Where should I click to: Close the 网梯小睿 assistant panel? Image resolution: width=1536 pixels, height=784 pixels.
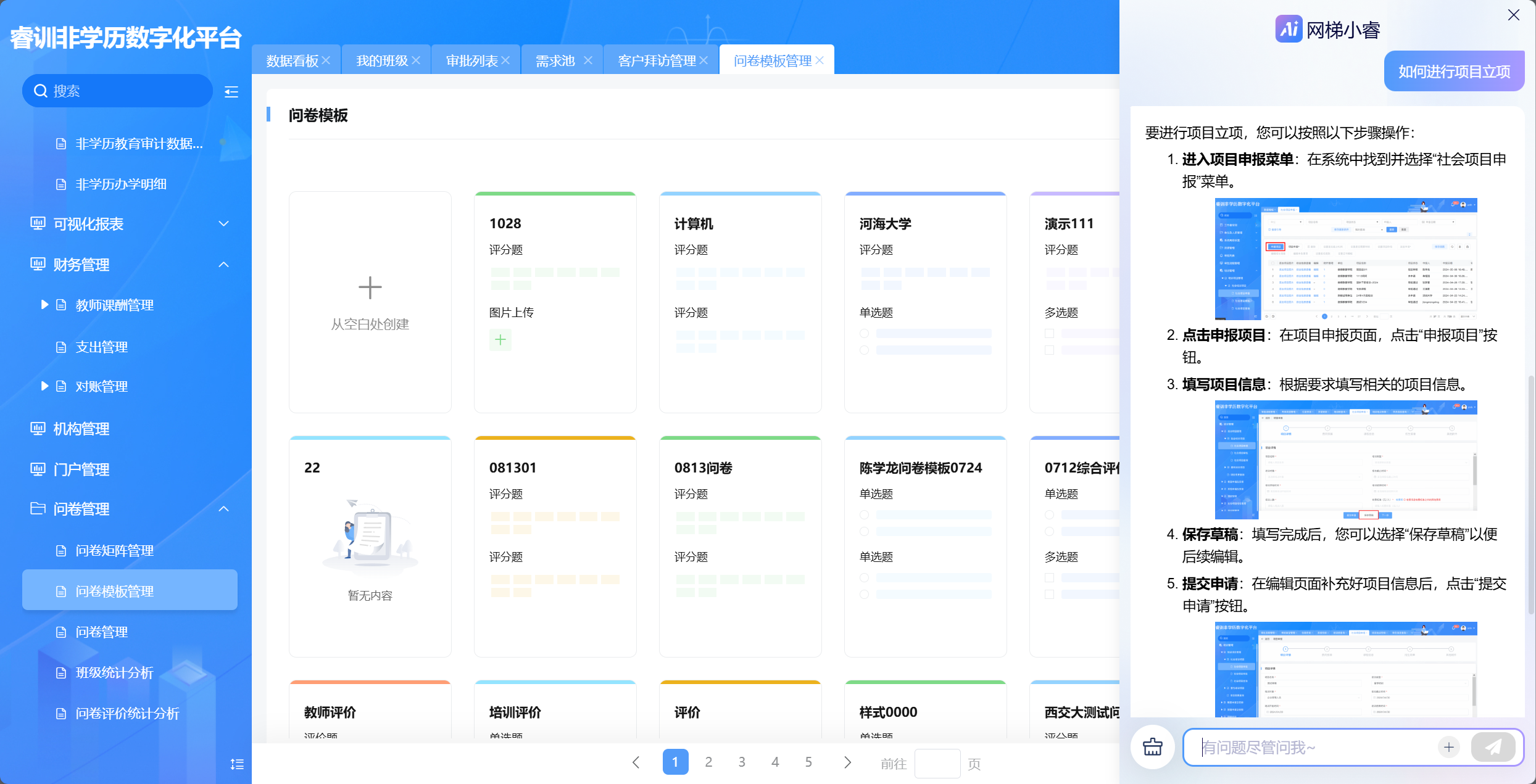click(1514, 15)
